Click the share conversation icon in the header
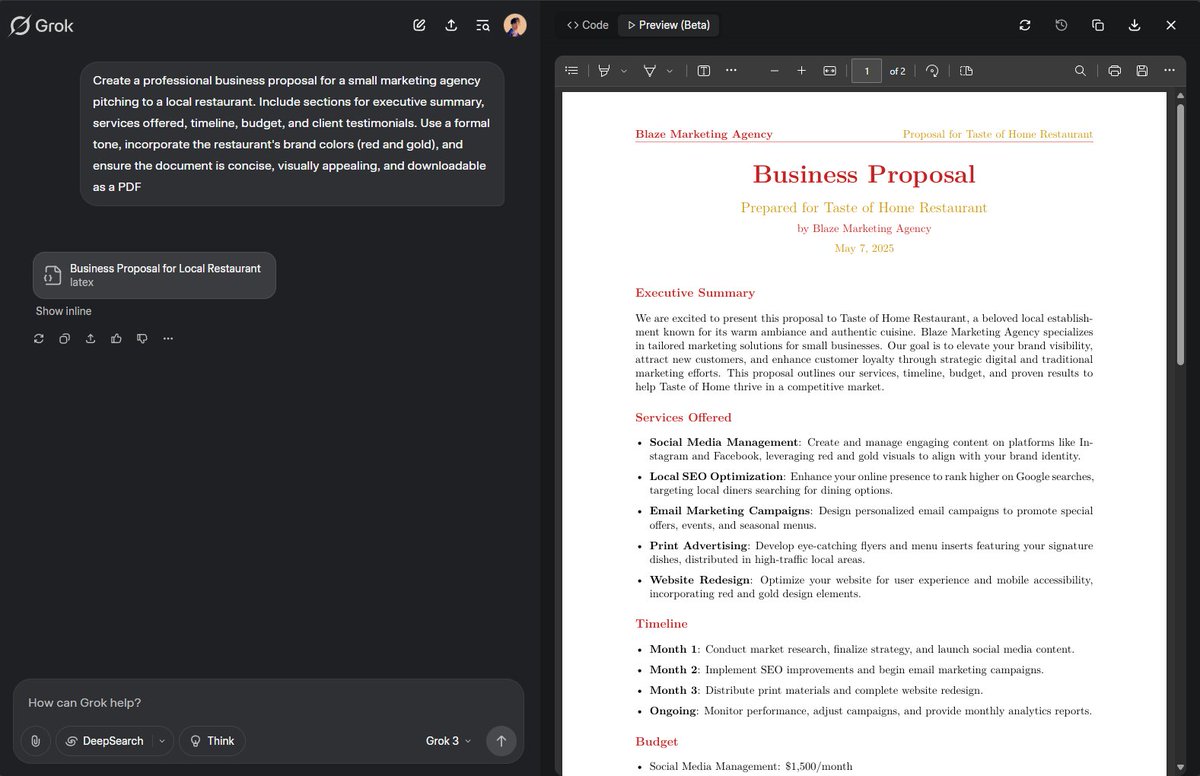1200x776 pixels. (451, 25)
